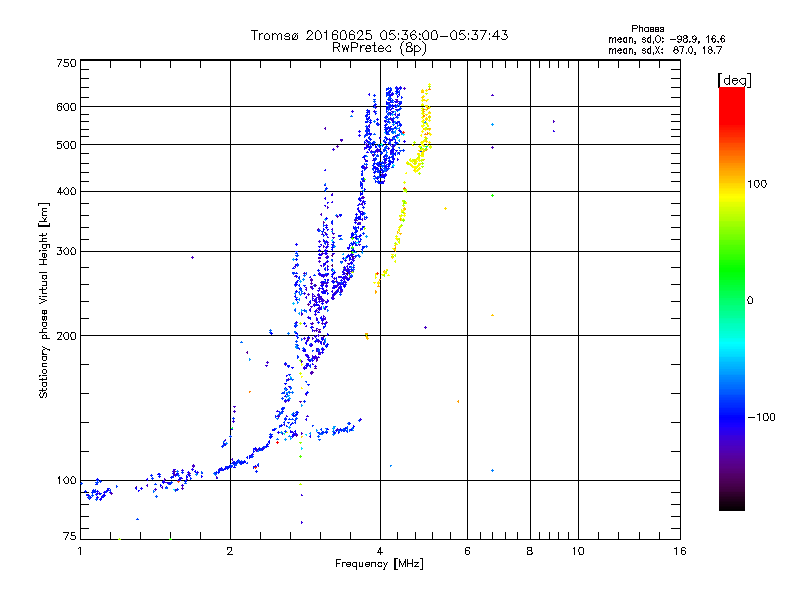This screenshot has height=600, width=800.
Task: Click the colorbar '-100' tick label
Action: (761, 417)
